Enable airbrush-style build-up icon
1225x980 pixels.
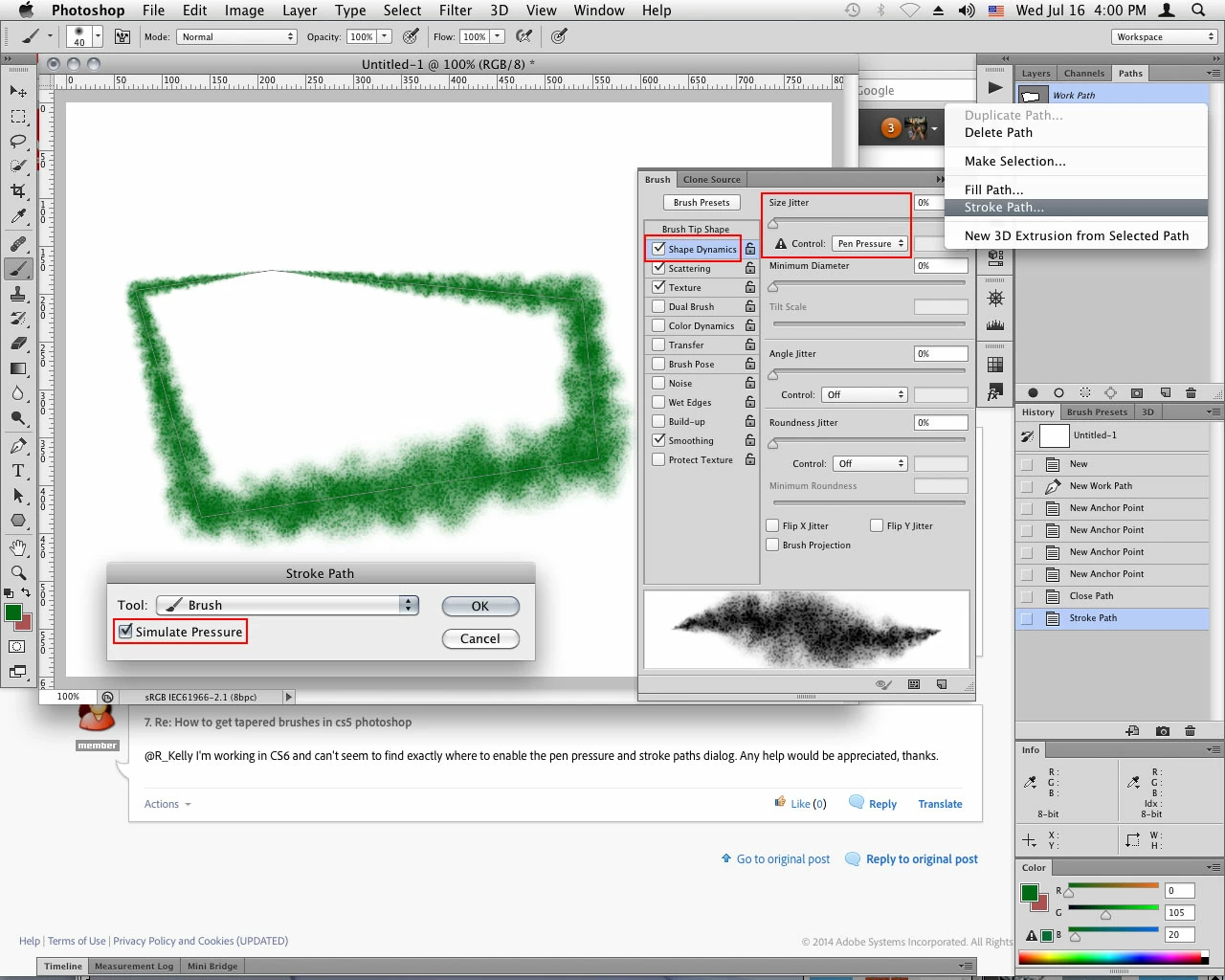(x=524, y=36)
